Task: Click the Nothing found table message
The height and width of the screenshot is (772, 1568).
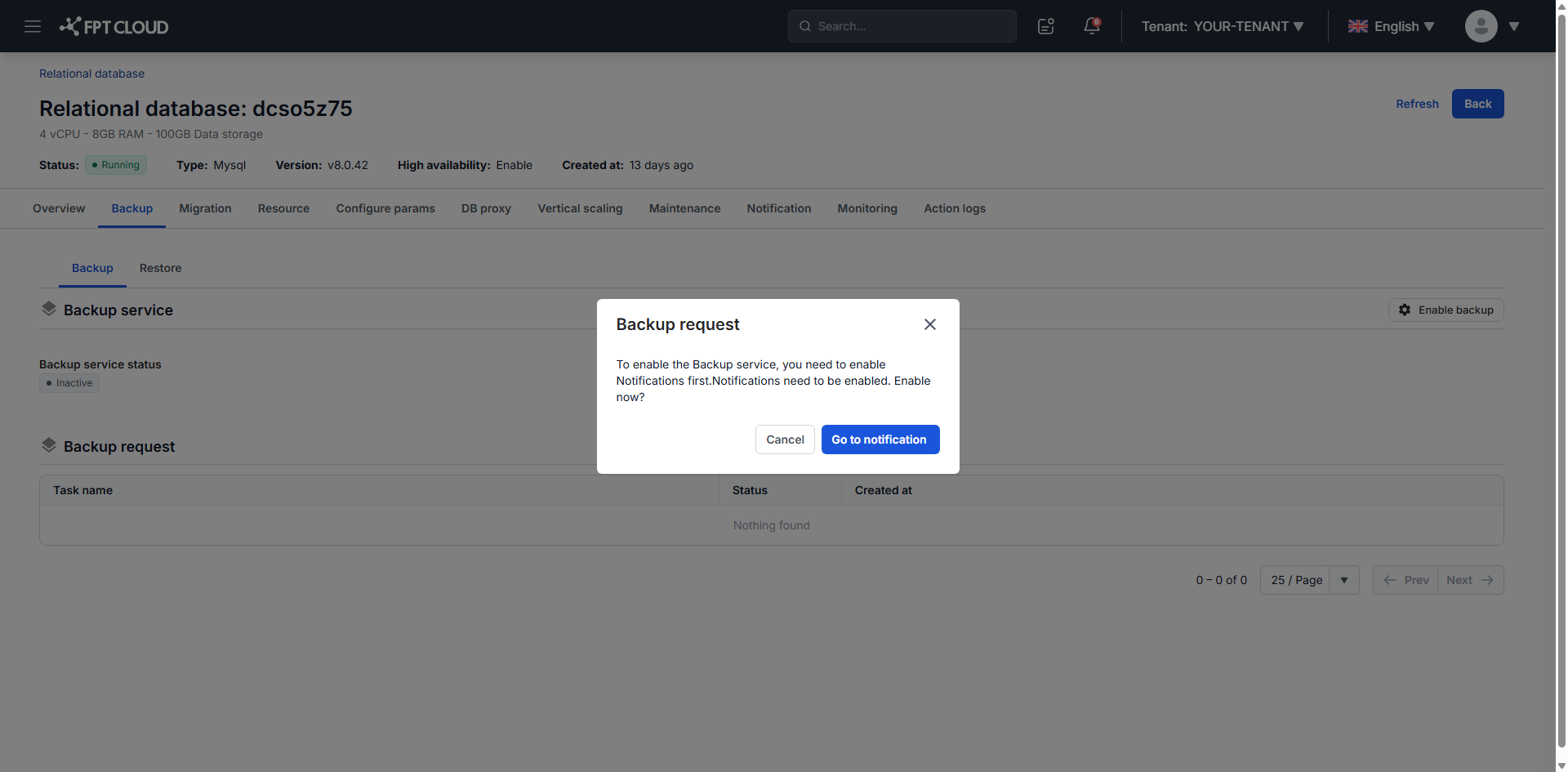Action: coord(771,525)
